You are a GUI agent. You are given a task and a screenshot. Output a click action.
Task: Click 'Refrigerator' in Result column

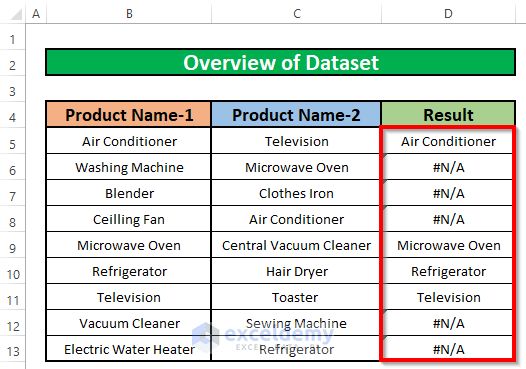pyautogui.click(x=448, y=271)
